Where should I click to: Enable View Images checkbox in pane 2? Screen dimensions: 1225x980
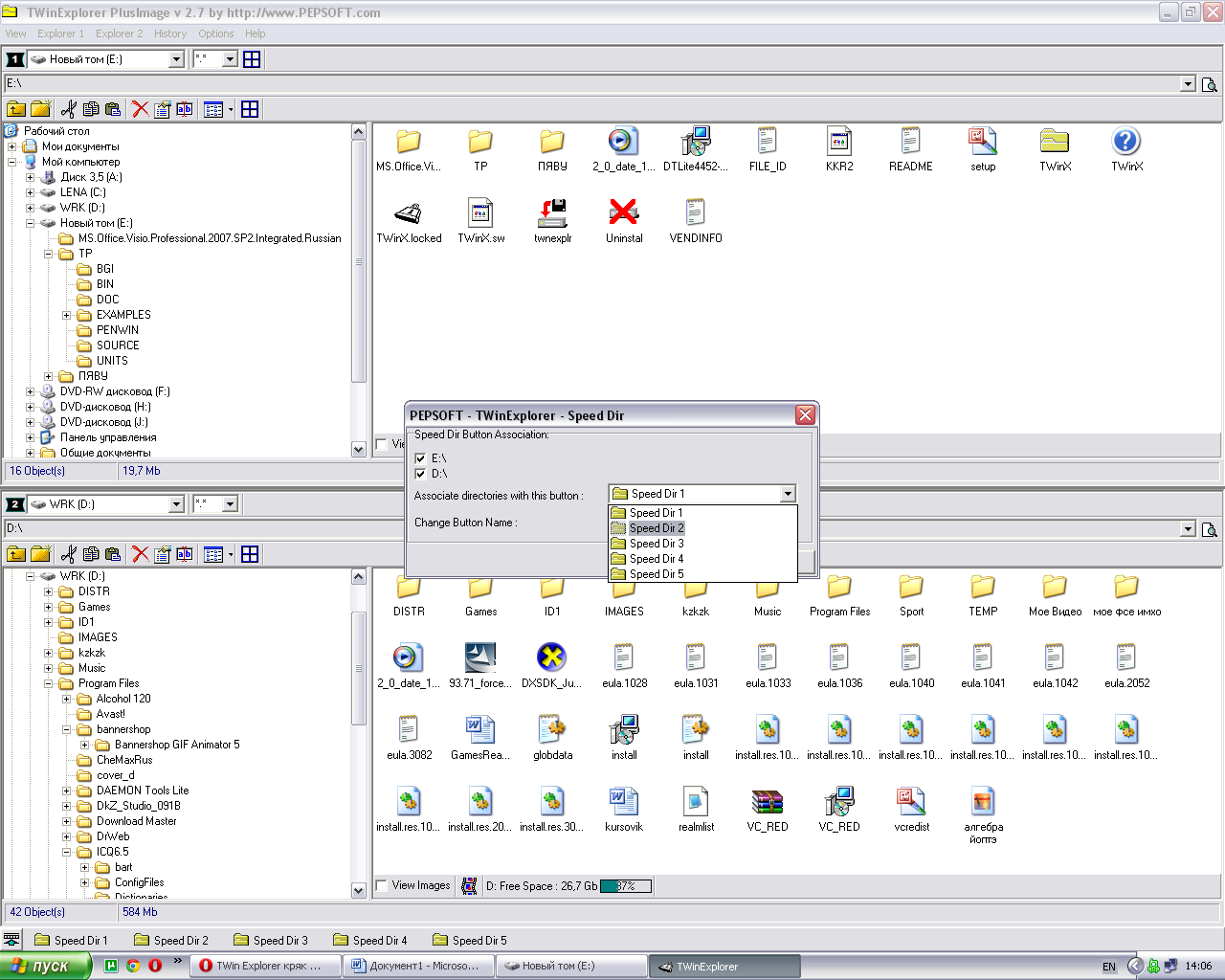click(382, 886)
